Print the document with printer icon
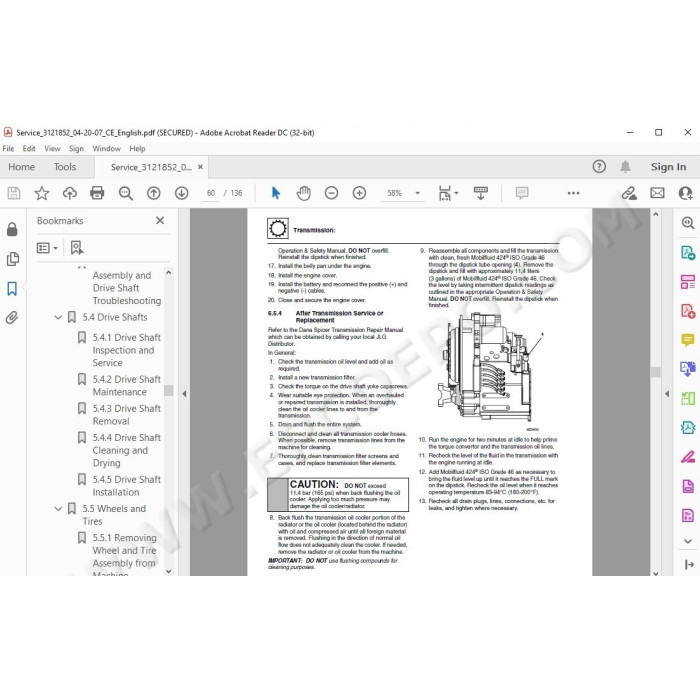 click(x=97, y=193)
